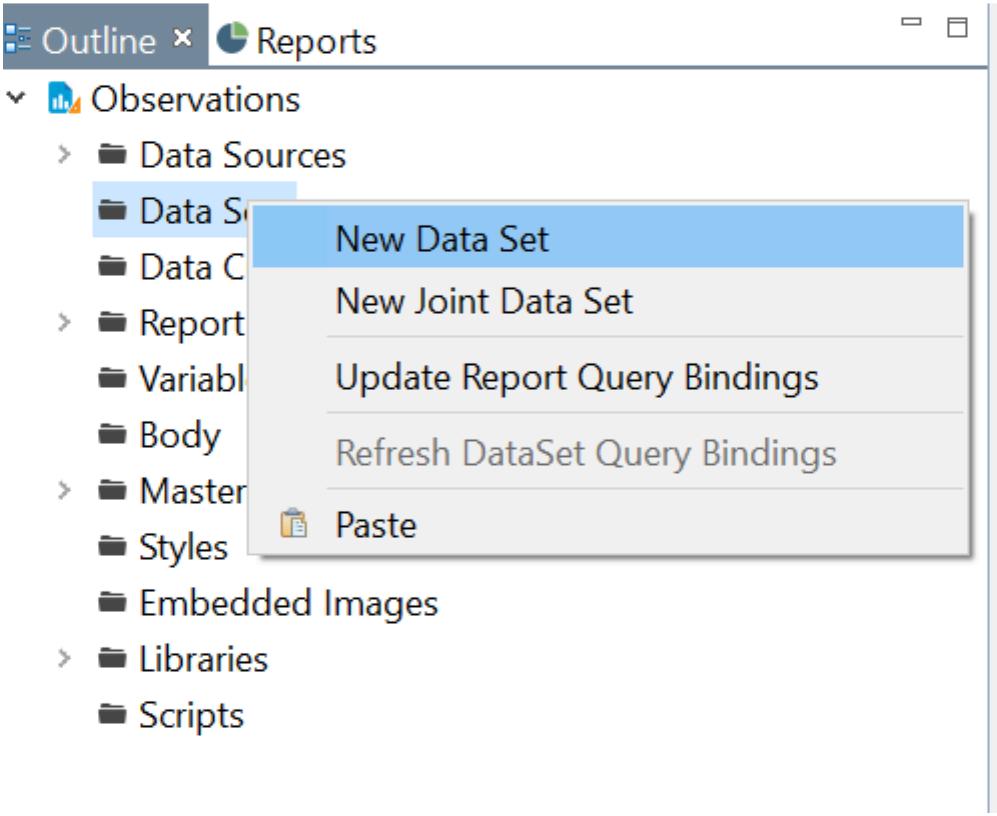
Task: Minimize the Outline panel view
Action: [x=911, y=23]
